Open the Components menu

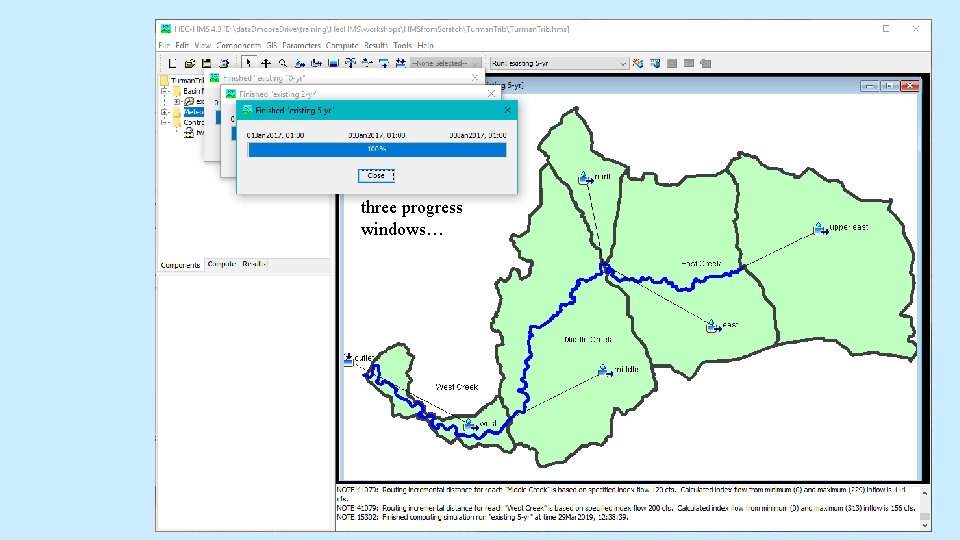click(238, 45)
